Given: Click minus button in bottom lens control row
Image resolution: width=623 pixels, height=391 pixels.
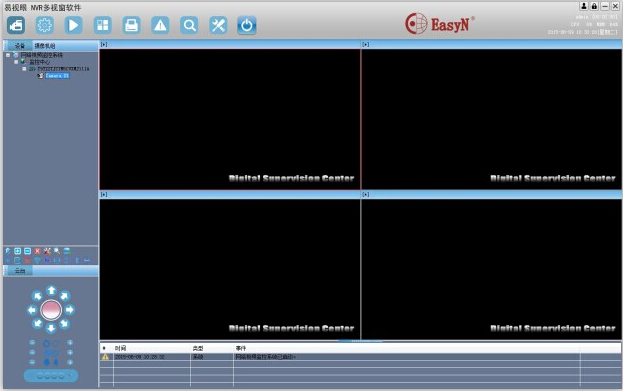Looking at the screenshot, I should [x=32, y=362].
